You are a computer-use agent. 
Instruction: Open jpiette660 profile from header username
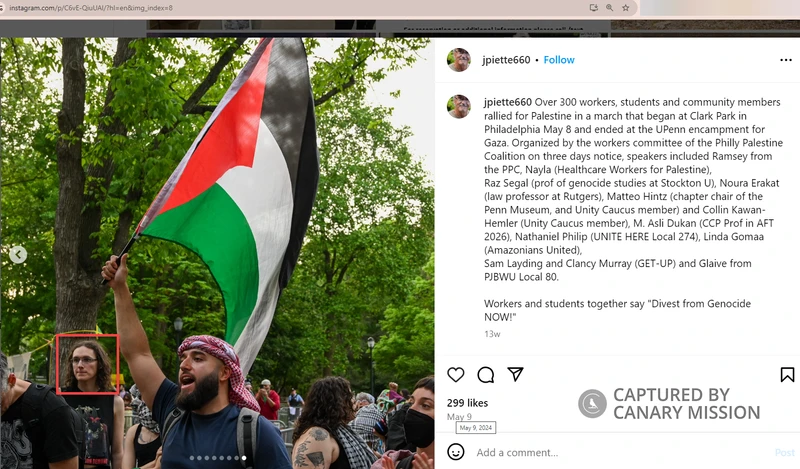(506, 60)
